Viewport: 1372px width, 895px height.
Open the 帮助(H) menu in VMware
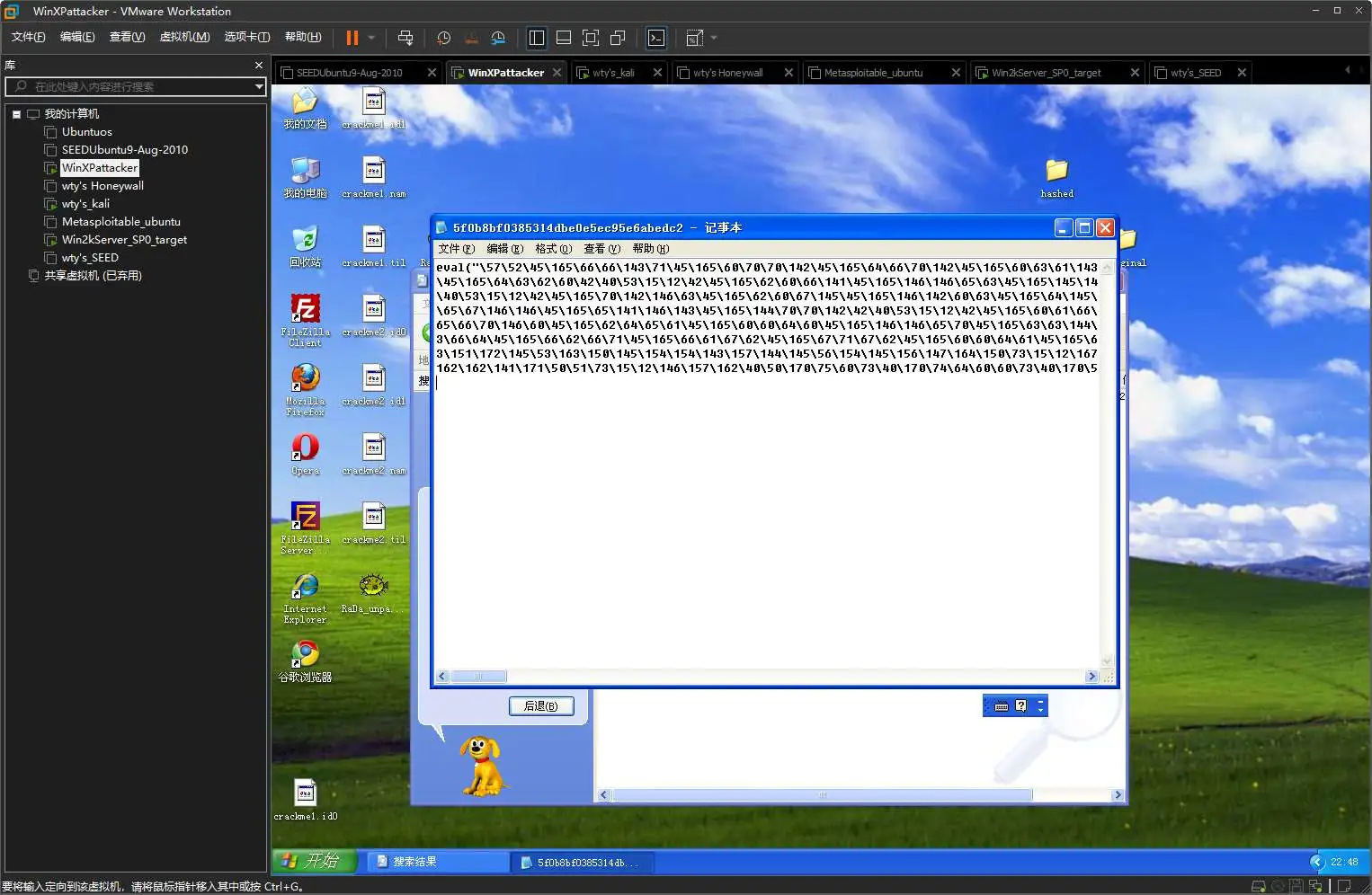click(x=302, y=37)
